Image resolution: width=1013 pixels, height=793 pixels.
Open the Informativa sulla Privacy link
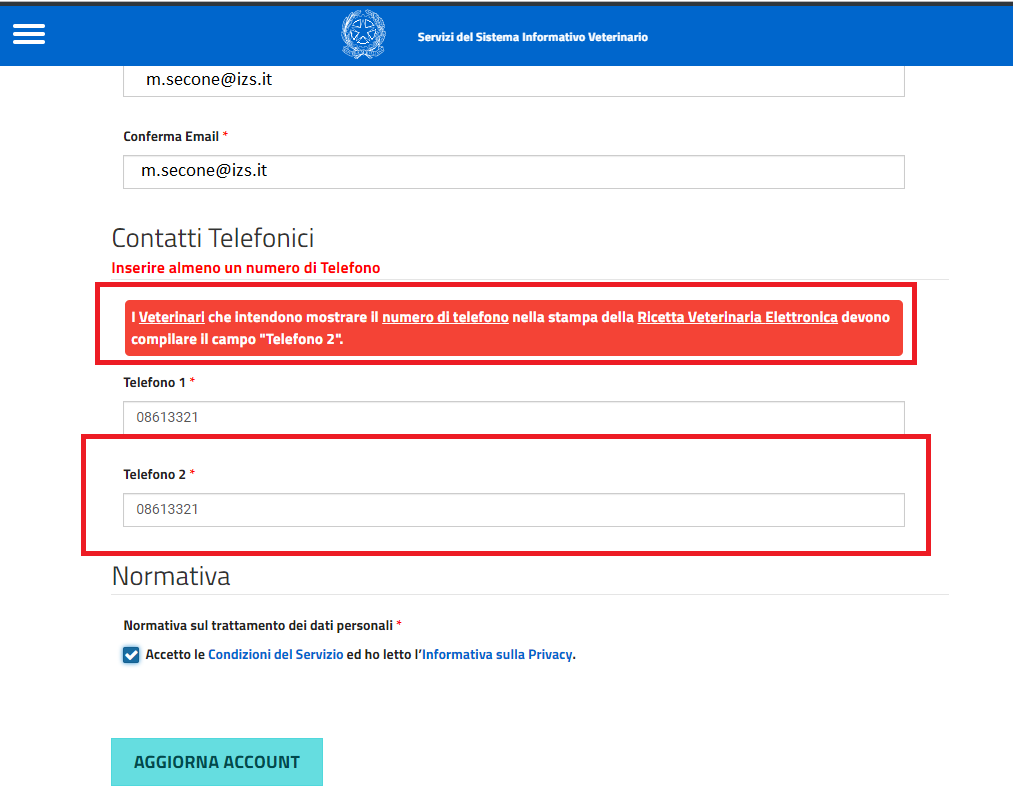[497, 655]
